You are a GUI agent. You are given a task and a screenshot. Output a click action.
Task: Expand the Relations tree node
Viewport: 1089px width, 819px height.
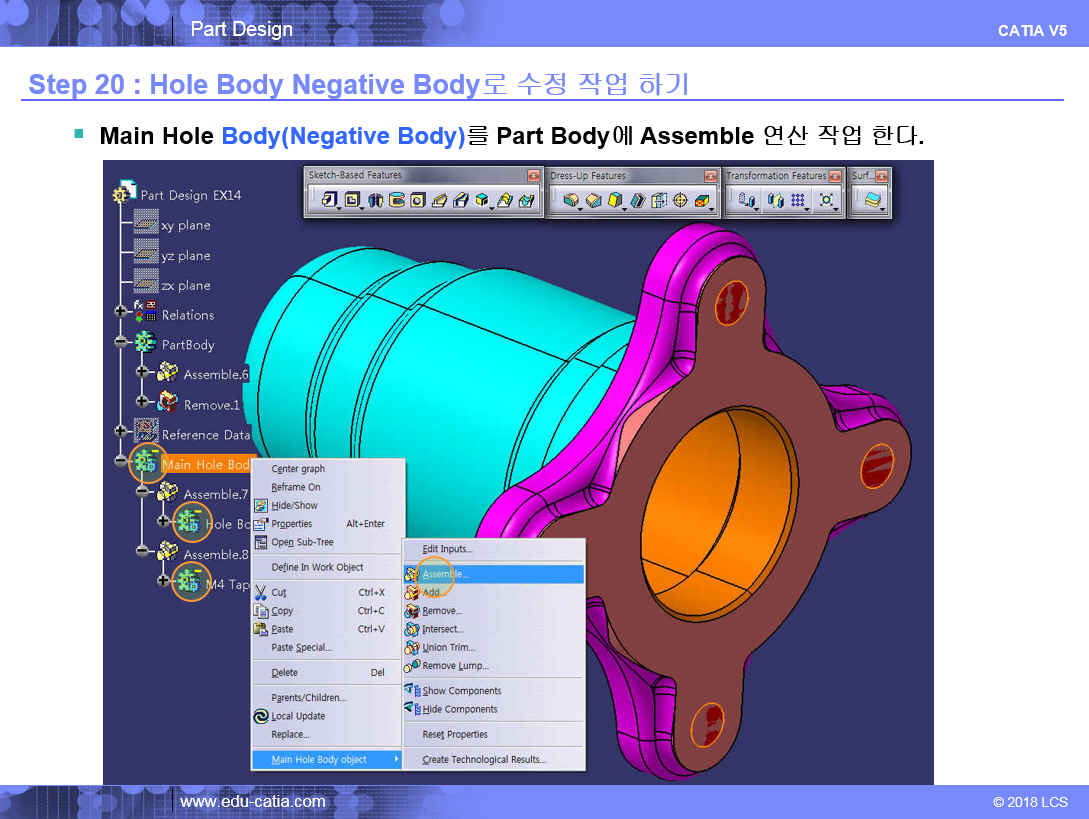click(x=122, y=313)
